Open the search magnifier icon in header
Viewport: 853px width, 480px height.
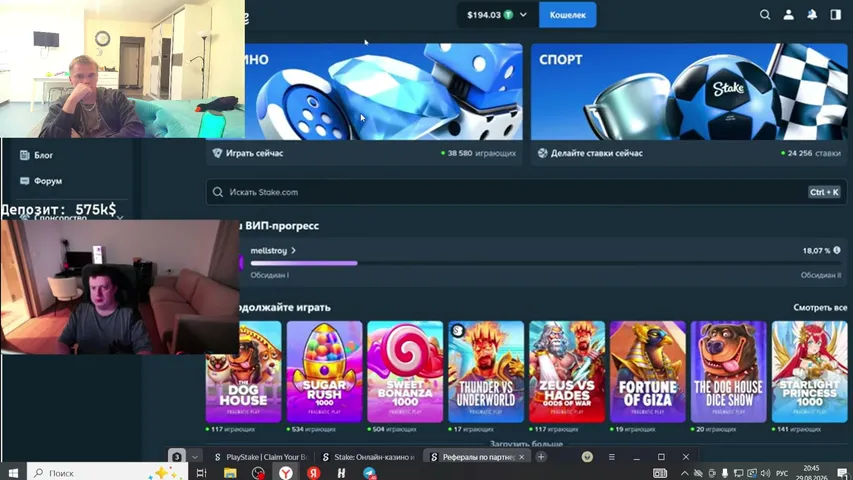pos(765,15)
